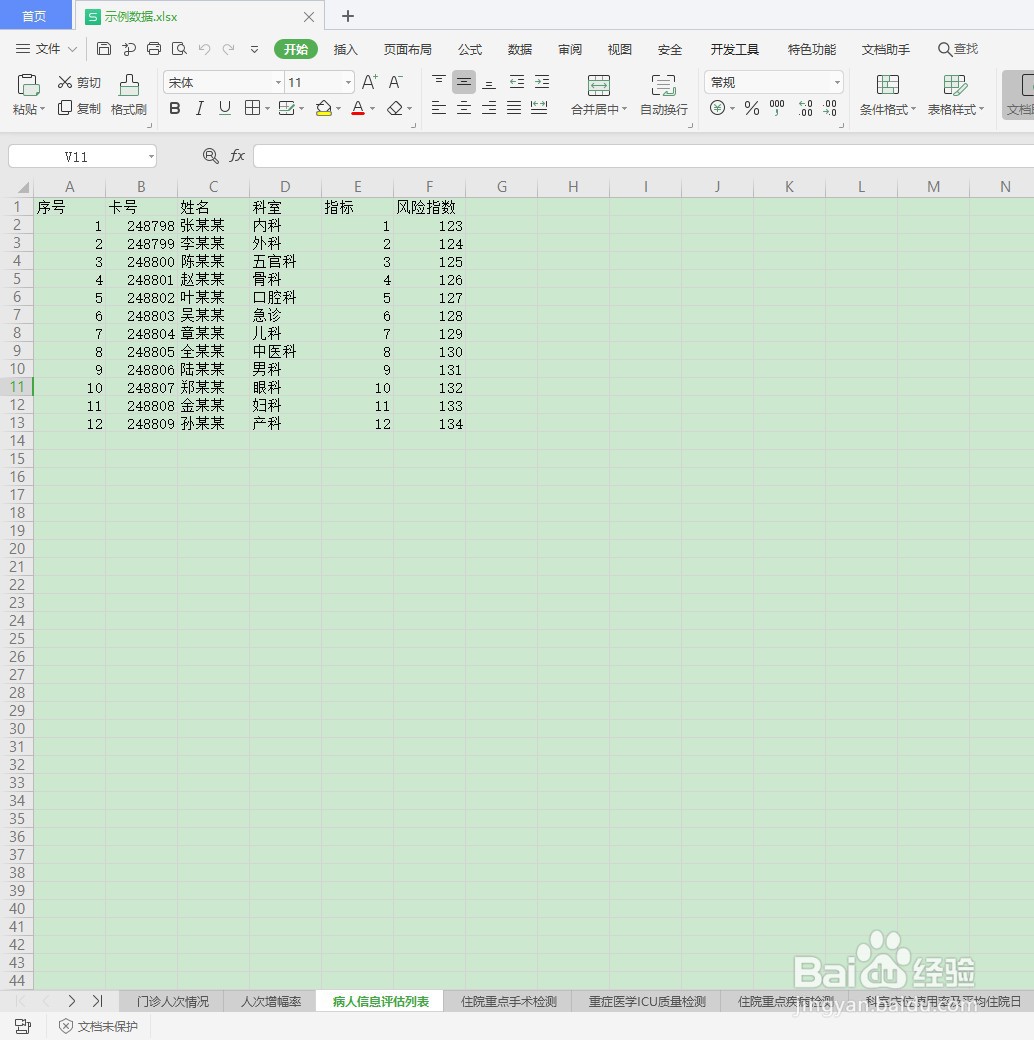
Task: Toggle underline formatting
Action: click(225, 108)
